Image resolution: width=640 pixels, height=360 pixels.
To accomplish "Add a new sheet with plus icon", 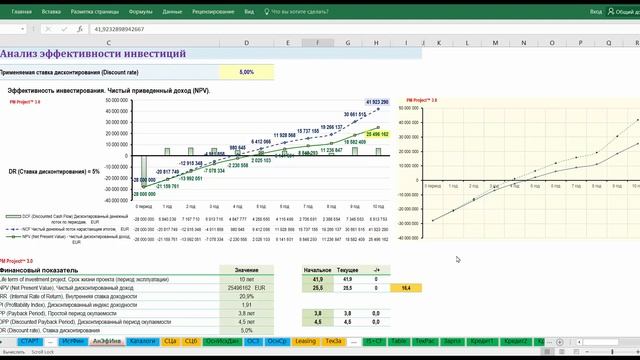I will pyautogui.click(x=560, y=342).
